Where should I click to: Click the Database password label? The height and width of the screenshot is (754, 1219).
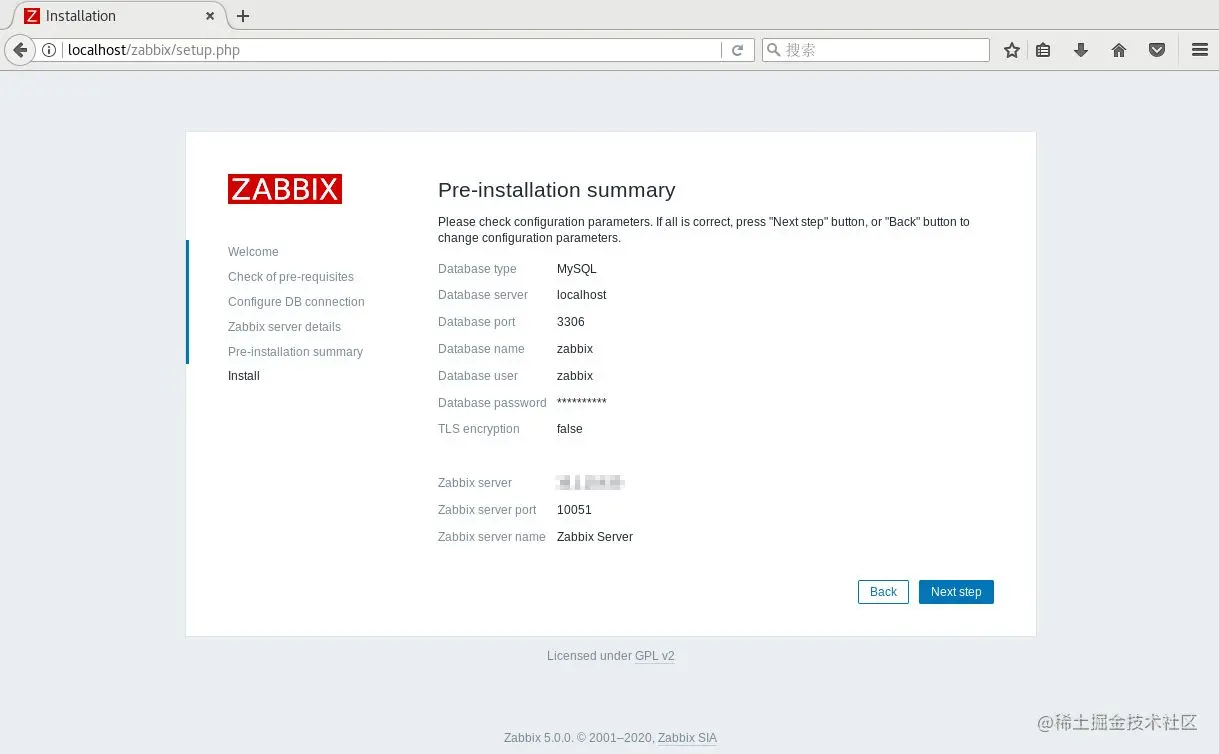click(x=492, y=403)
